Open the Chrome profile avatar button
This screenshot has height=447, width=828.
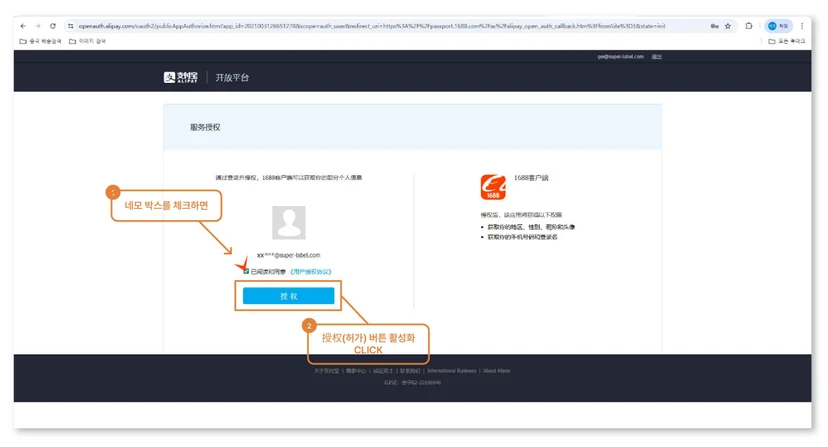778,26
